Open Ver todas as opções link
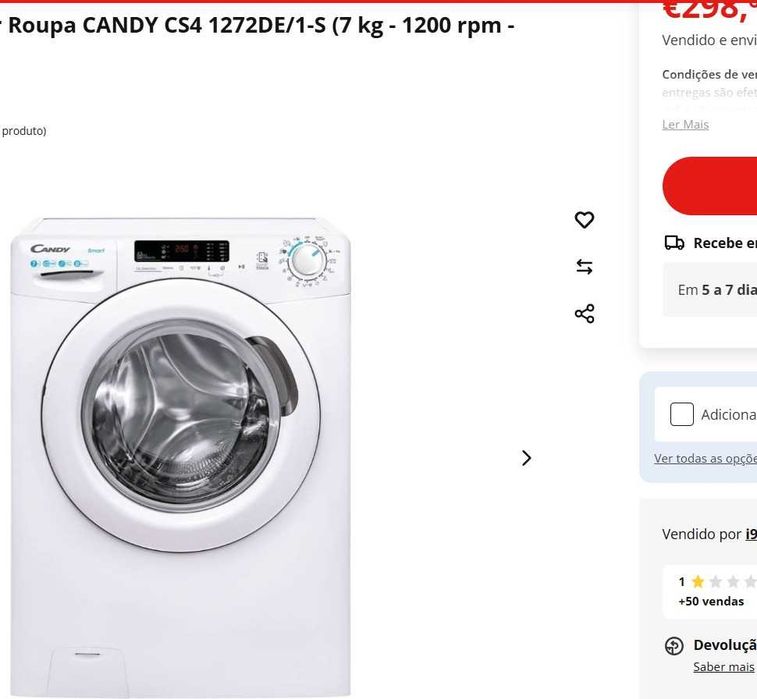 (704, 459)
